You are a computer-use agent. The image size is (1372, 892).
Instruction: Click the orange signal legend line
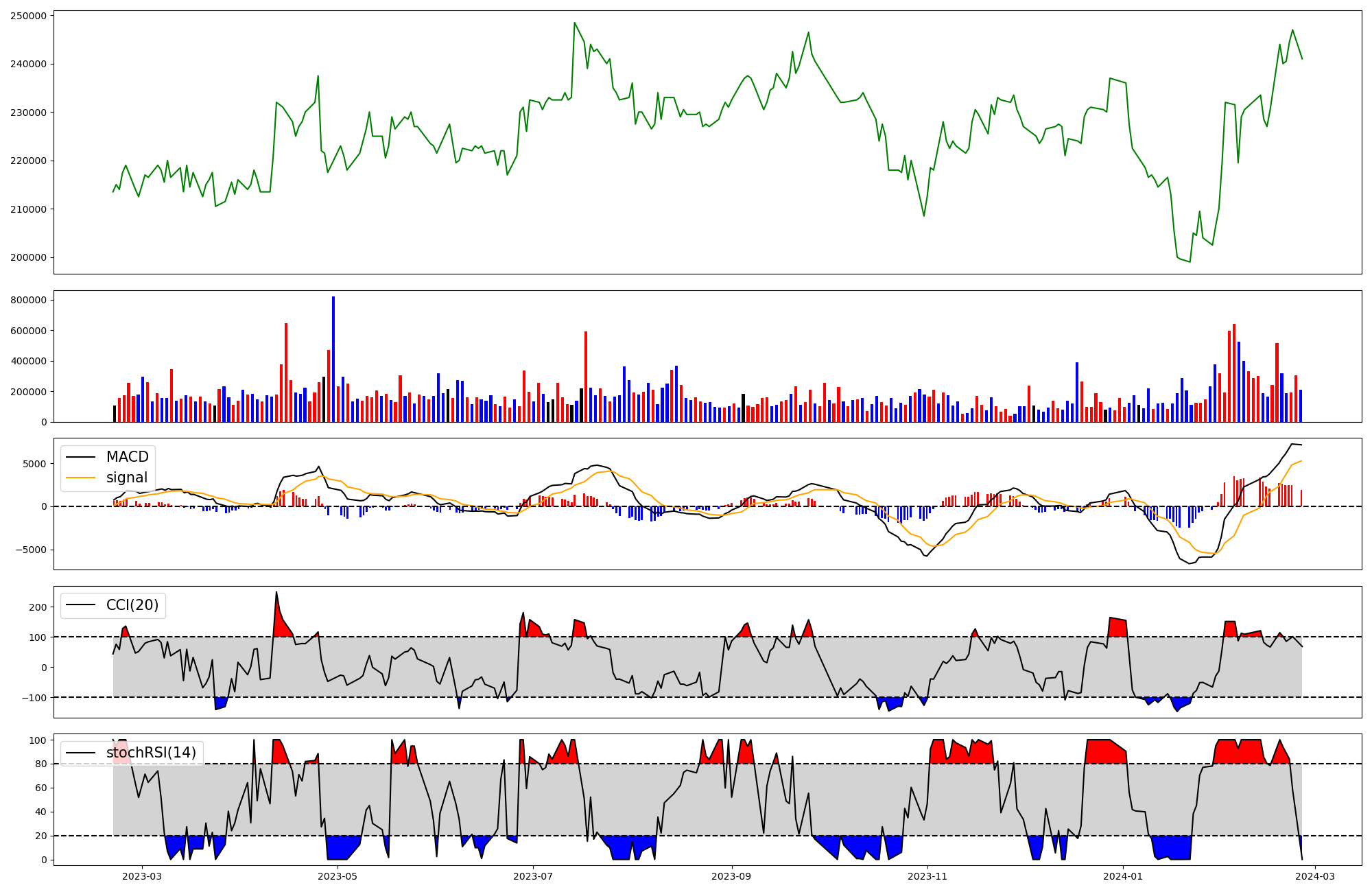tap(82, 478)
